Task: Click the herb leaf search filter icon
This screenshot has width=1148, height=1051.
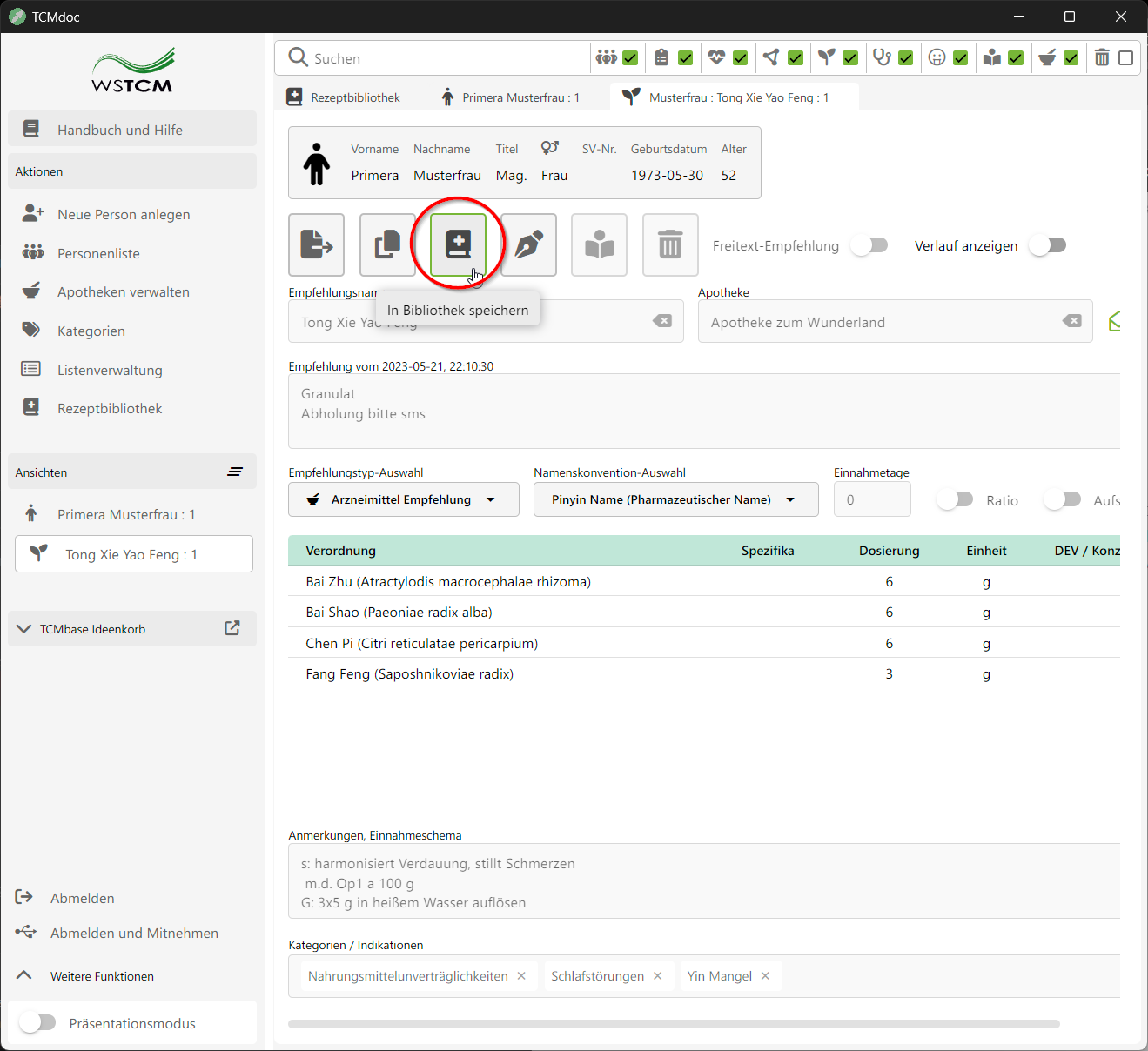Action: (x=826, y=57)
